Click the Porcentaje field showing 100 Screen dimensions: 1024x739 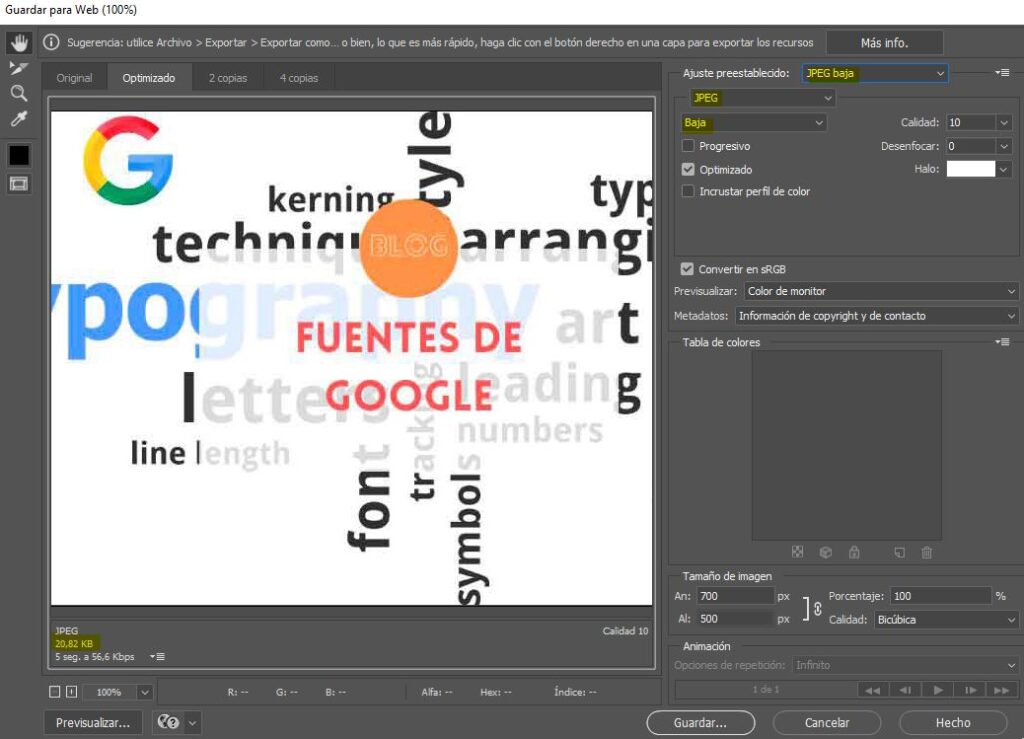coord(941,596)
